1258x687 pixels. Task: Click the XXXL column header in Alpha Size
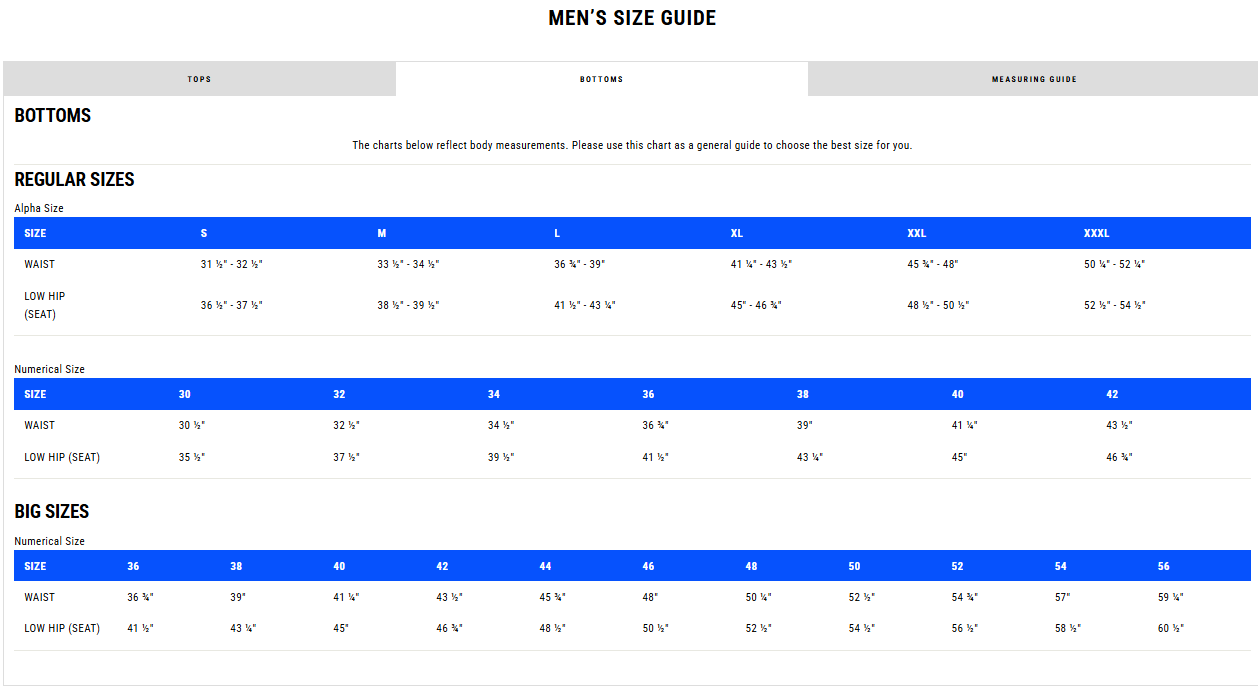point(1096,233)
